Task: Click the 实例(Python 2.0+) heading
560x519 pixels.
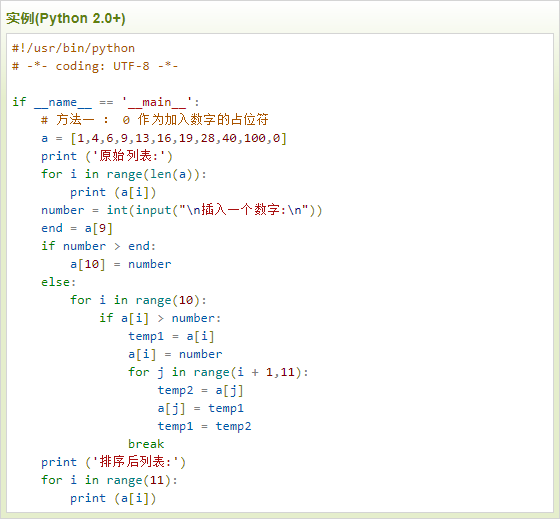Action: [66, 18]
